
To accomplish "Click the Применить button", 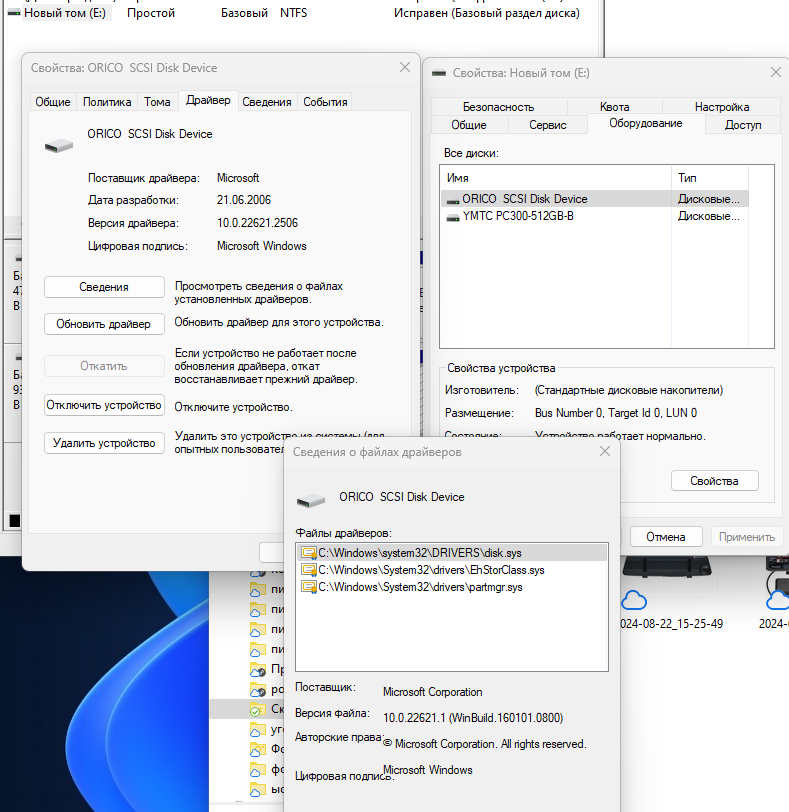I will (x=747, y=537).
